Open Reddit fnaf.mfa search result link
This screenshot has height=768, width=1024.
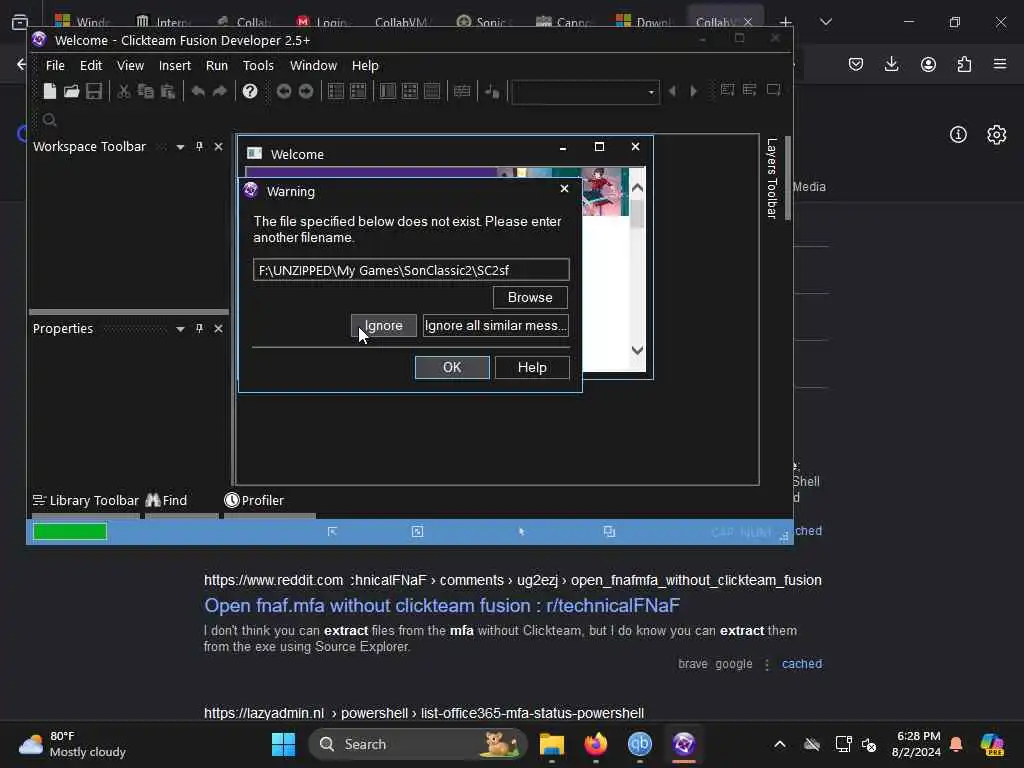point(442,605)
